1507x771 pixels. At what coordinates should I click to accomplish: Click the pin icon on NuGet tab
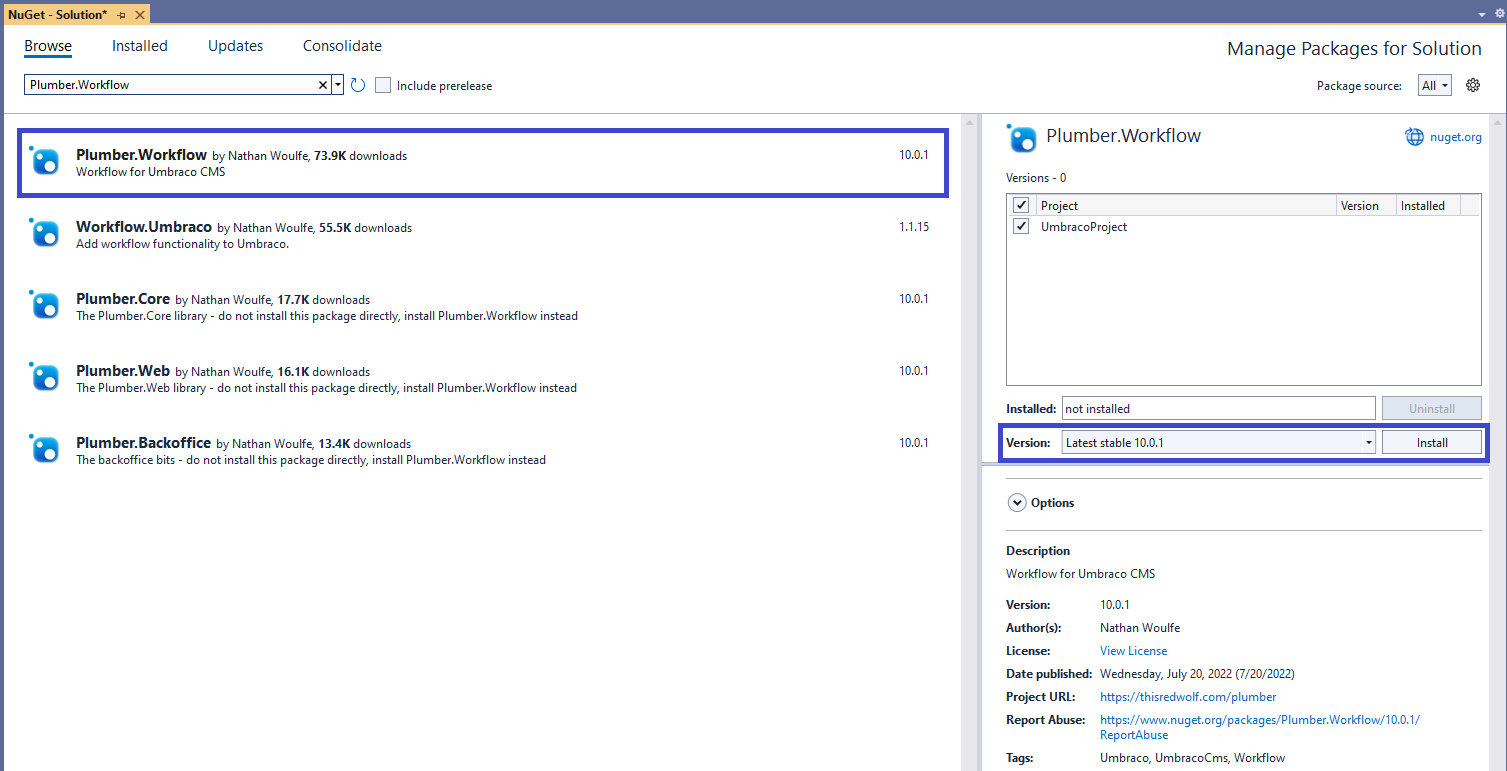pyautogui.click(x=121, y=15)
